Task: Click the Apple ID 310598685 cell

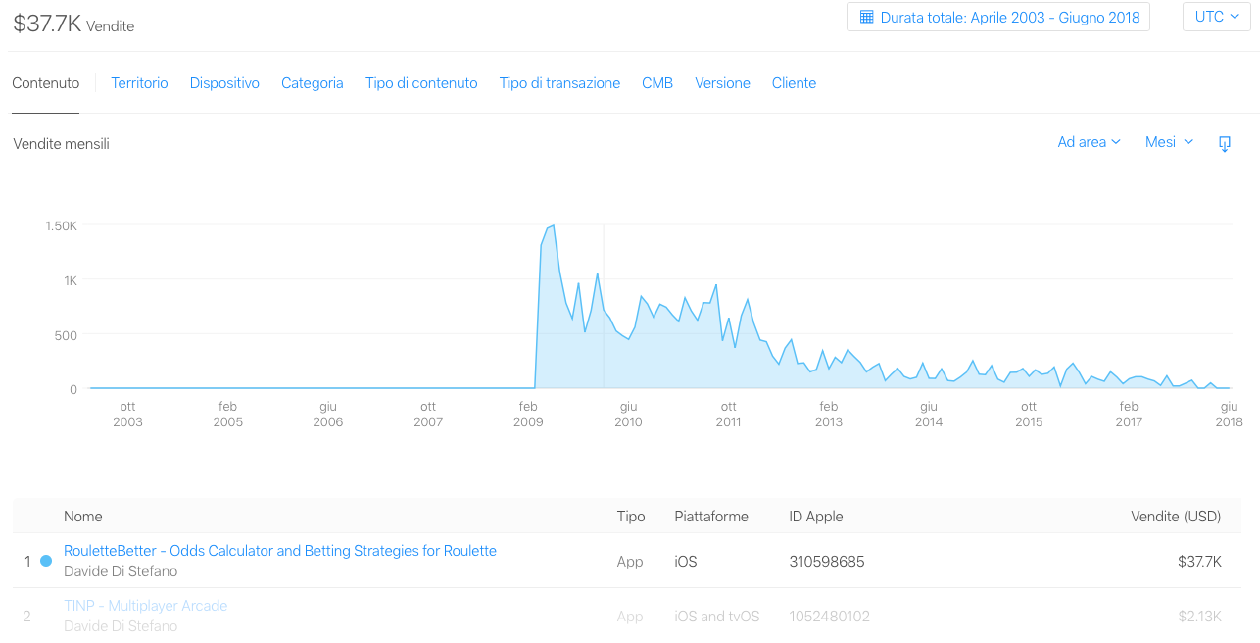Action: click(827, 562)
